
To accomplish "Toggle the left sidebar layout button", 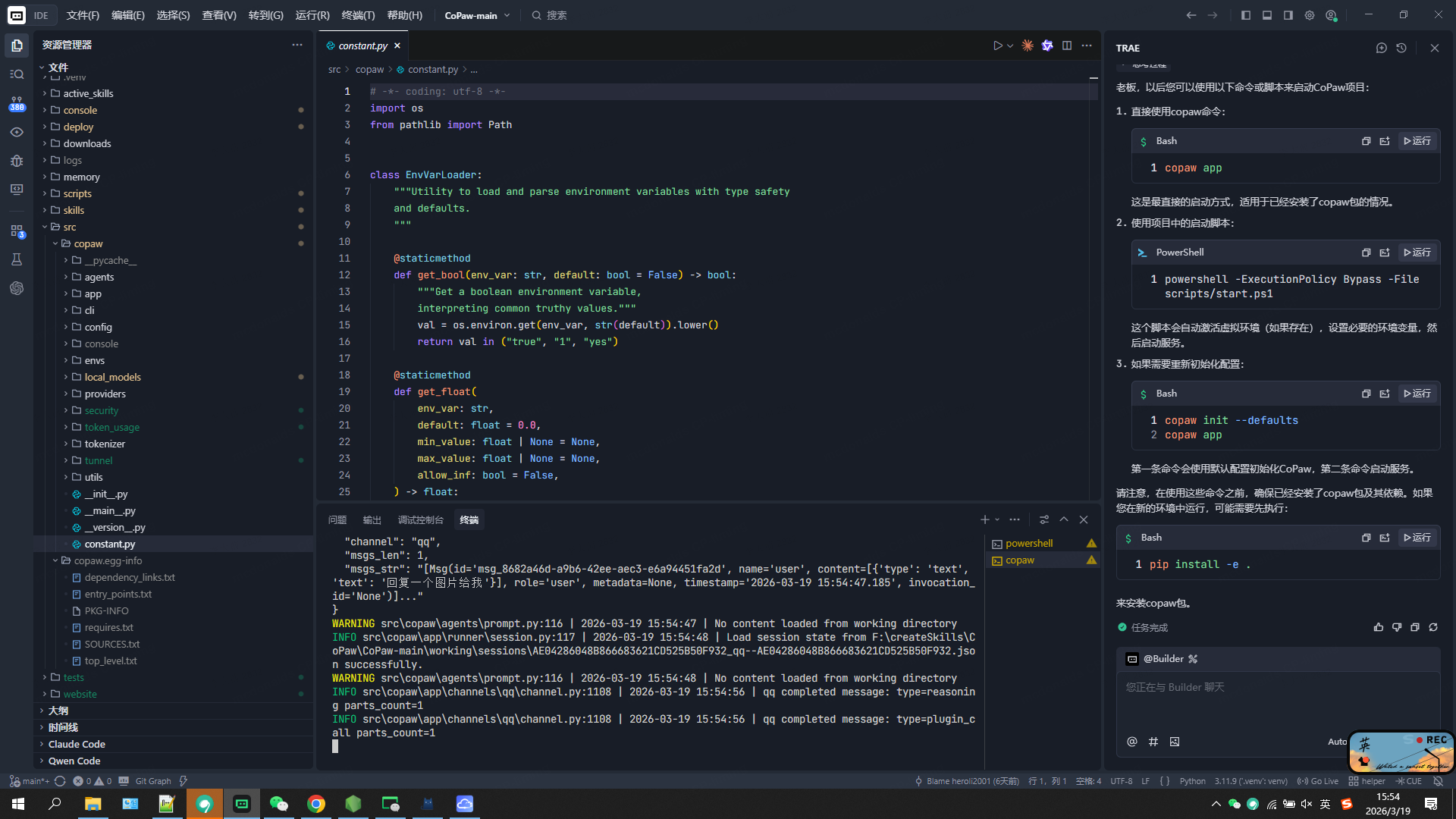I will pos(1246,15).
